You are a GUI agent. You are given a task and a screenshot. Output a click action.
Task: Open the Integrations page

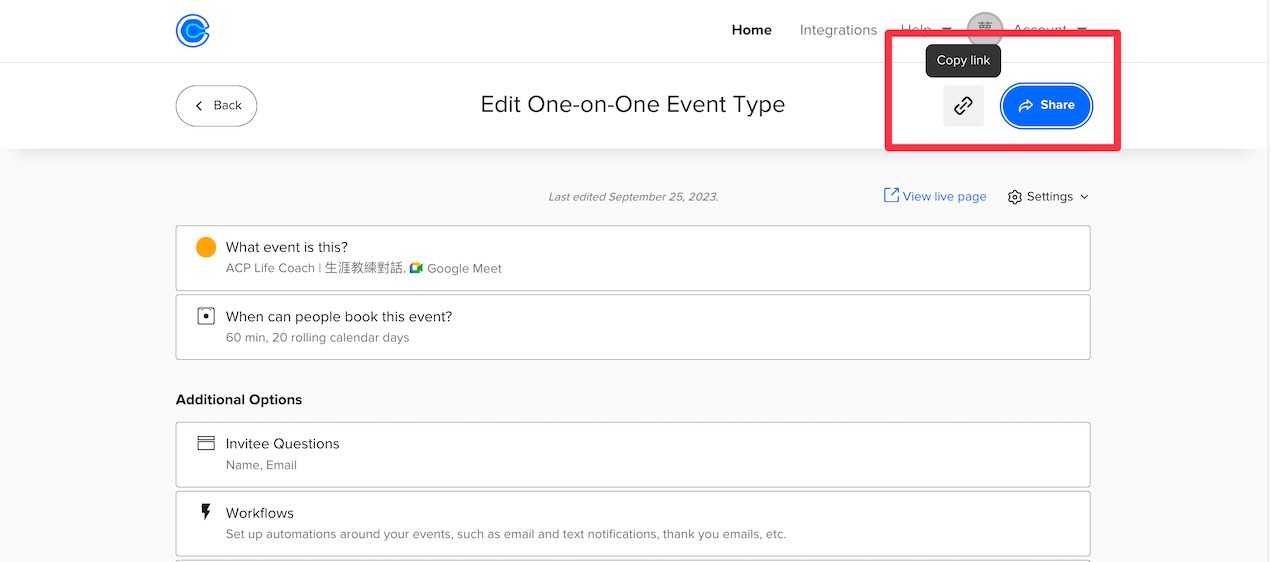tap(838, 30)
